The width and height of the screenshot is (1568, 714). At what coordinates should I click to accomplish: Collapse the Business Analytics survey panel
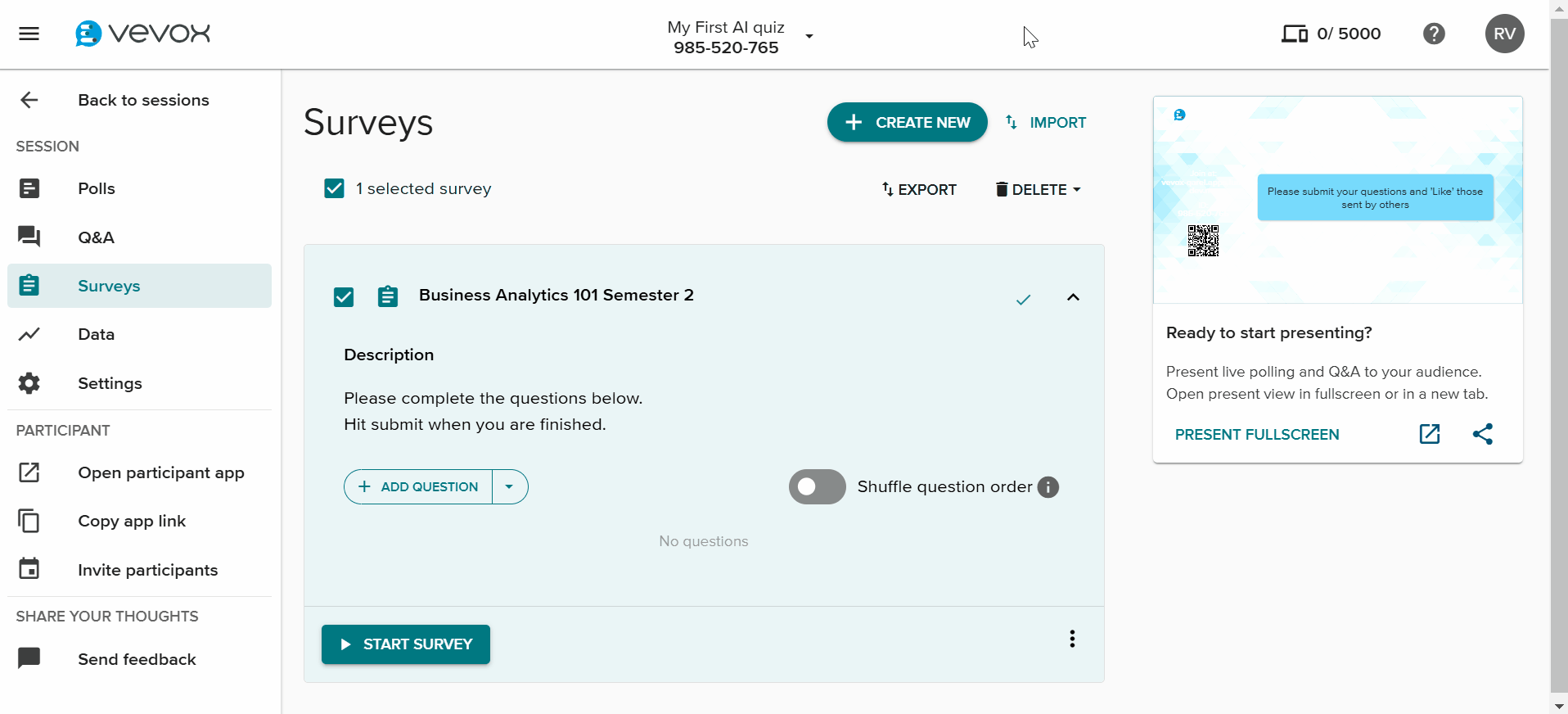click(1073, 297)
